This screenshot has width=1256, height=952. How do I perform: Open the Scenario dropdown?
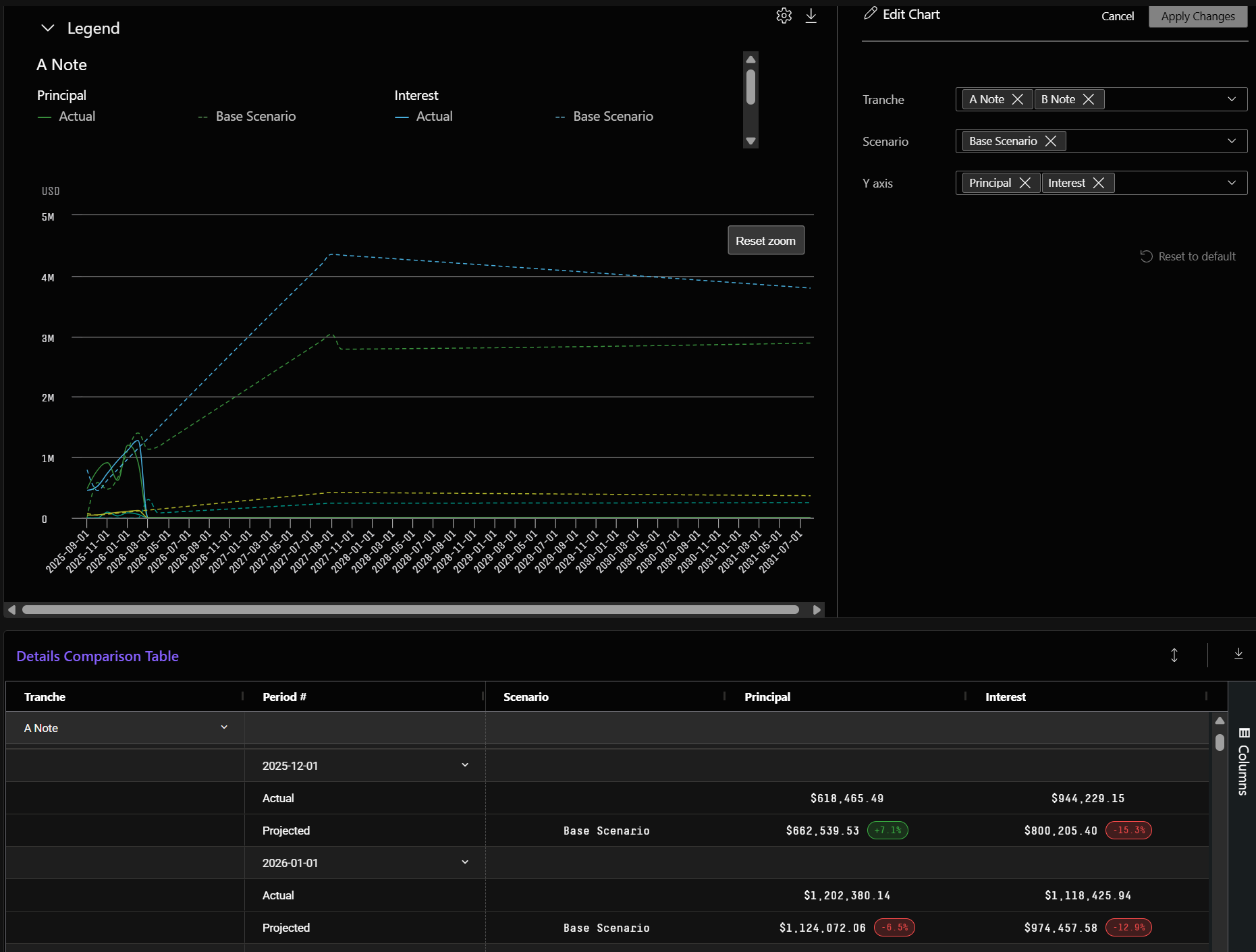pos(1232,141)
